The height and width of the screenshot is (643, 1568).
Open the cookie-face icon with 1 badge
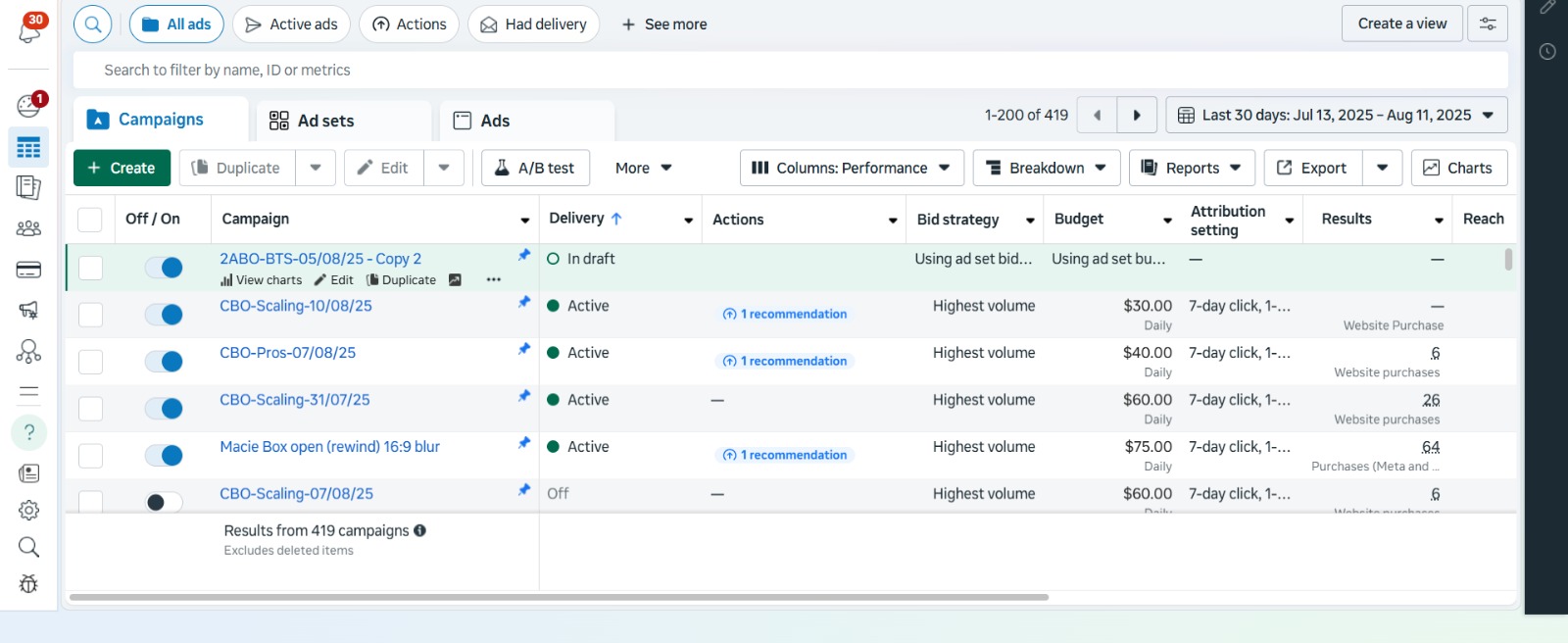point(28,105)
